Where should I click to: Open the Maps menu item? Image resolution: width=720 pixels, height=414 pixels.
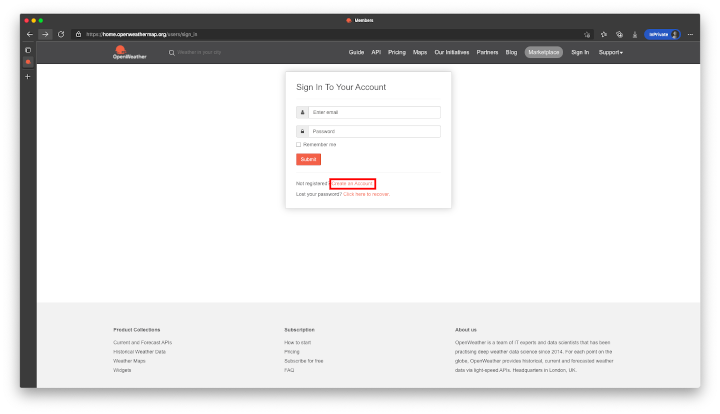pos(420,52)
